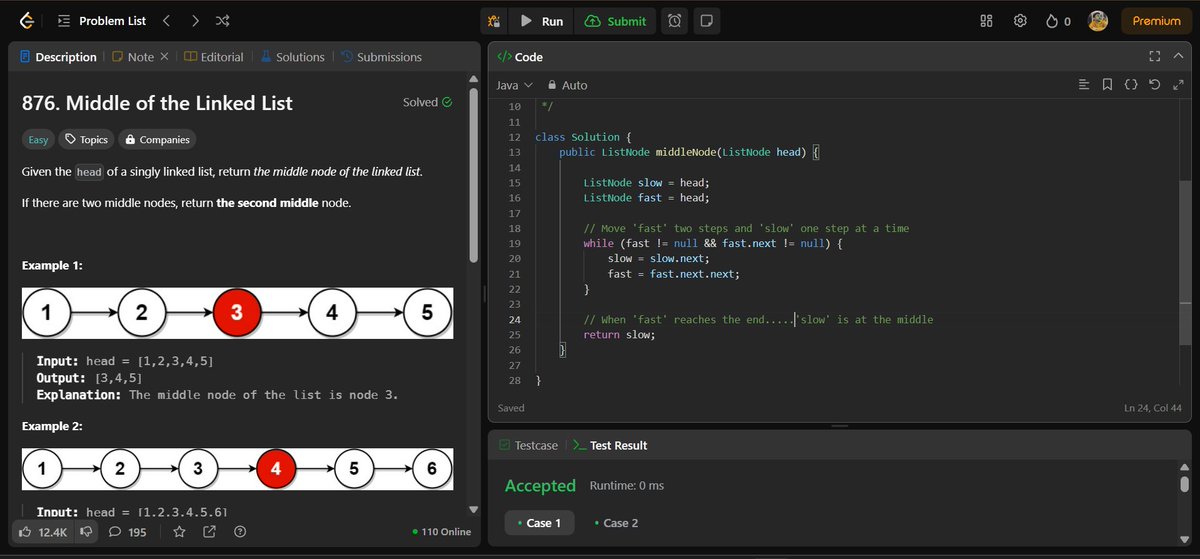This screenshot has width=1200, height=559.
Task: Go to the previous problem arrow
Action: tap(166, 21)
